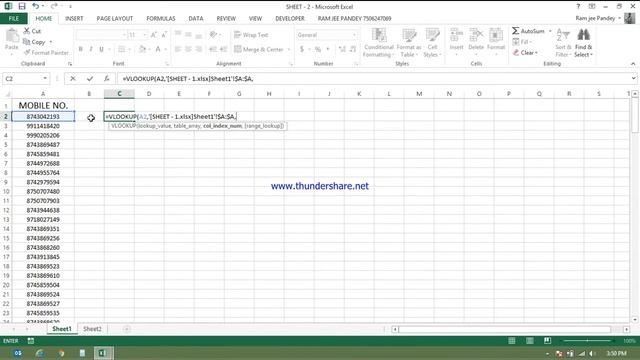Screen dimensions: 640x360
Task: Open the Clipboard dialog launcher
Action: 70,64
